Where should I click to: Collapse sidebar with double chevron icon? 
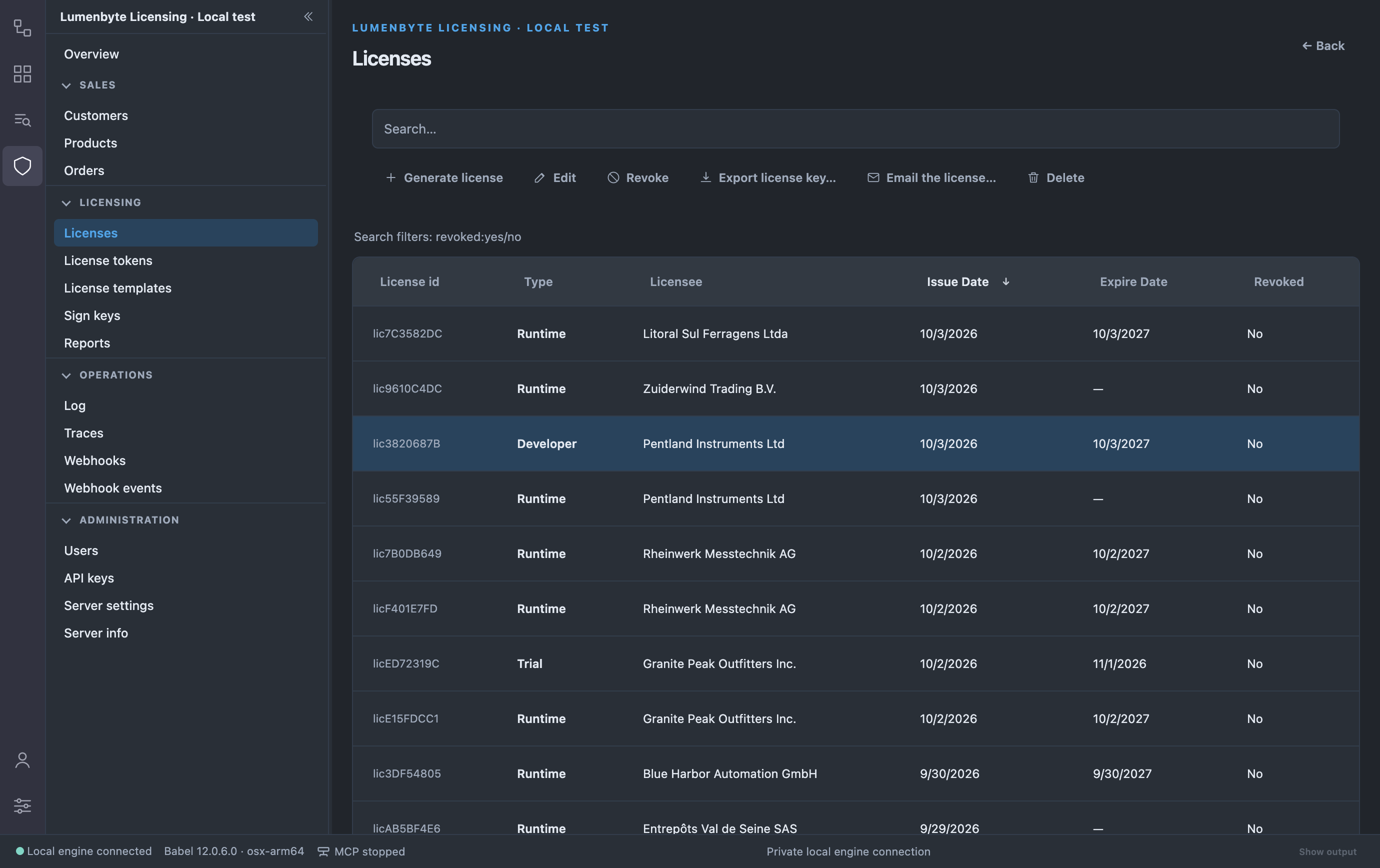click(x=308, y=16)
